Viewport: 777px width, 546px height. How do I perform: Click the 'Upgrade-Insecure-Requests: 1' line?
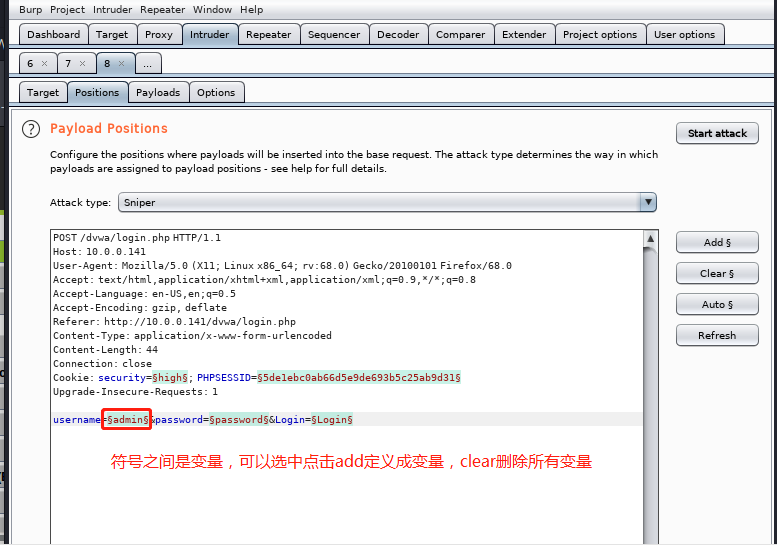135,392
